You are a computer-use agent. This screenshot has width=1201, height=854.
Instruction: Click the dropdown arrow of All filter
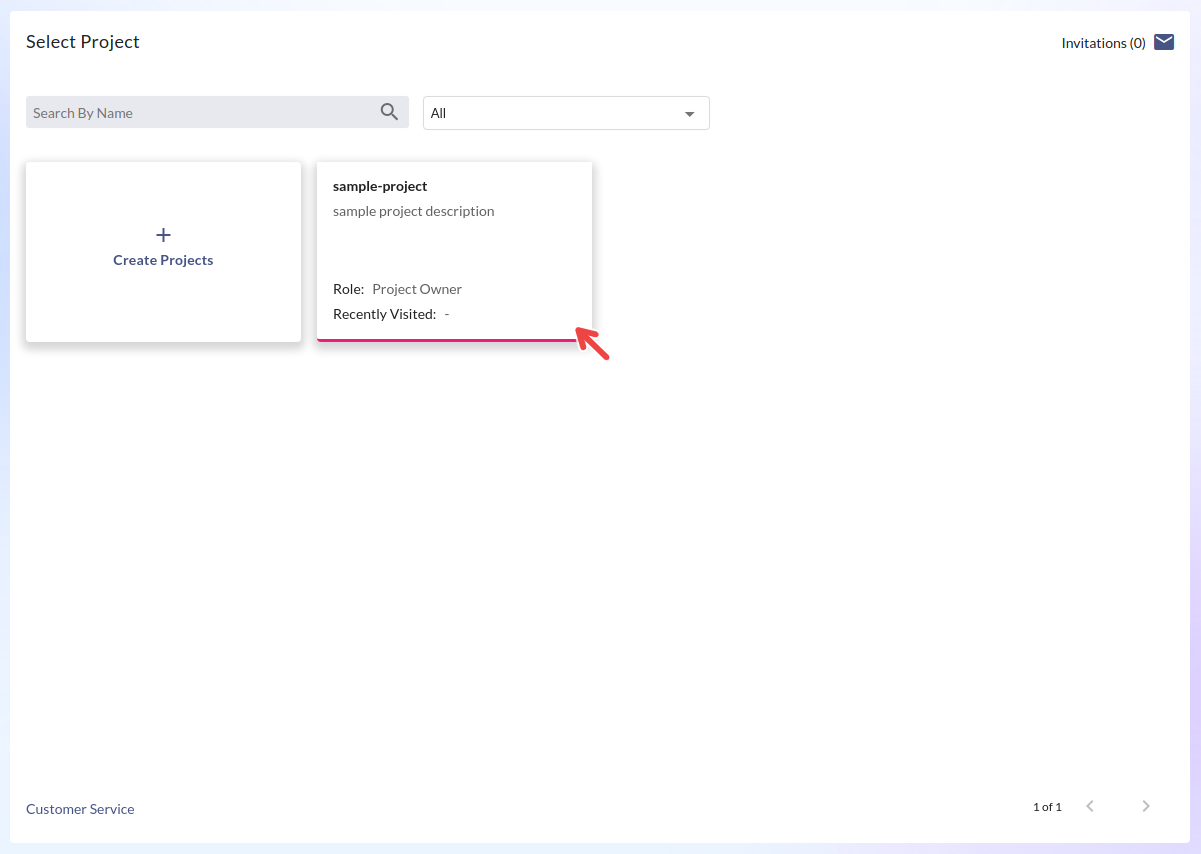coord(689,114)
